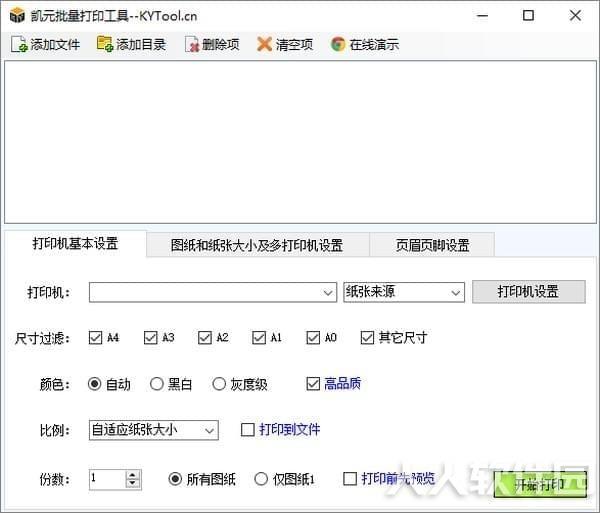This screenshot has height=513, width=600.
Task: Select the 所有图纸 all drawings radio button
Action: [x=175, y=479]
